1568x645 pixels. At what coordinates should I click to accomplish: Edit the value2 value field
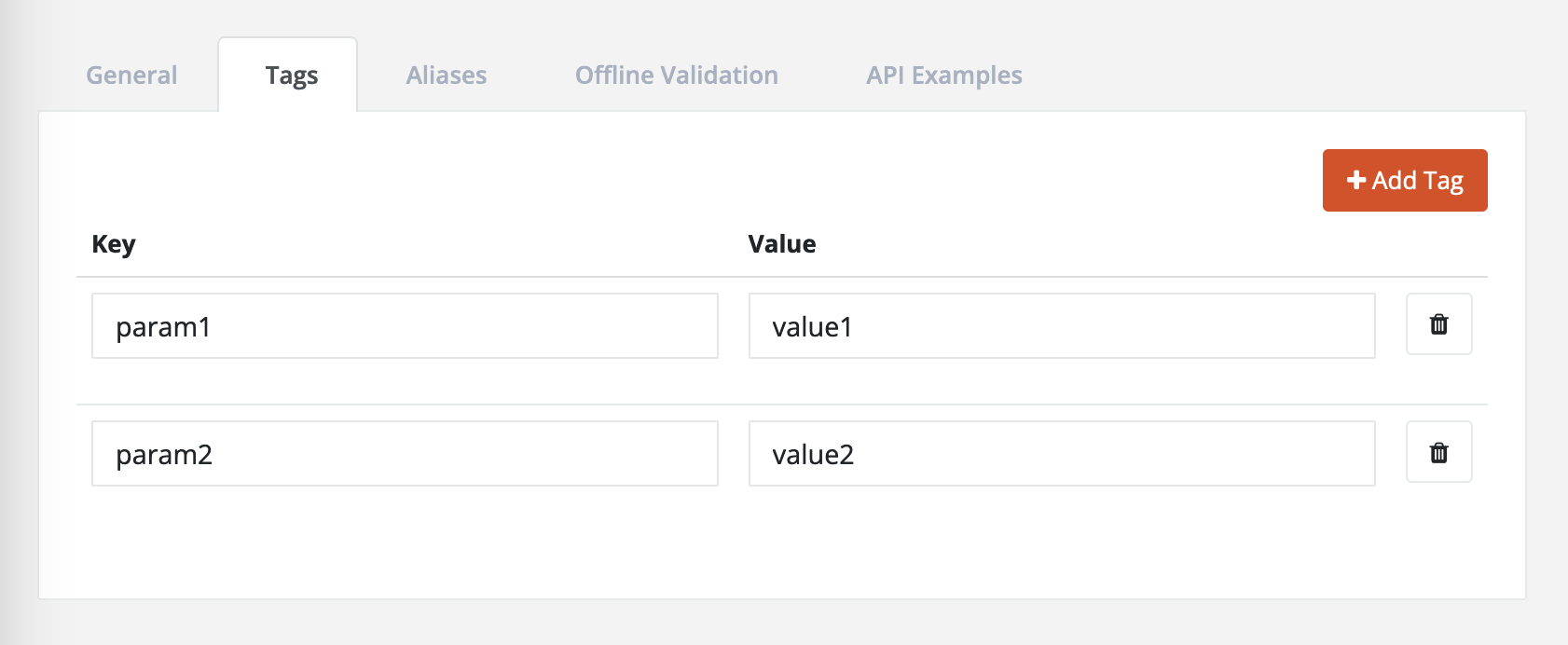tap(1062, 454)
